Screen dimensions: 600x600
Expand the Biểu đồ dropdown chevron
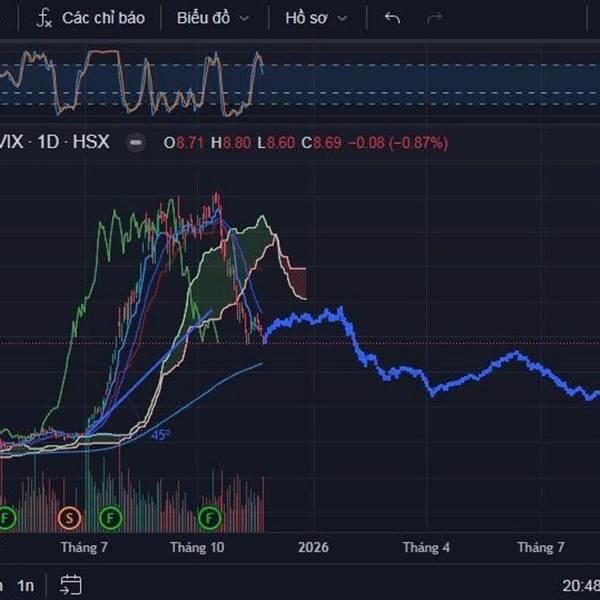[x=244, y=18]
